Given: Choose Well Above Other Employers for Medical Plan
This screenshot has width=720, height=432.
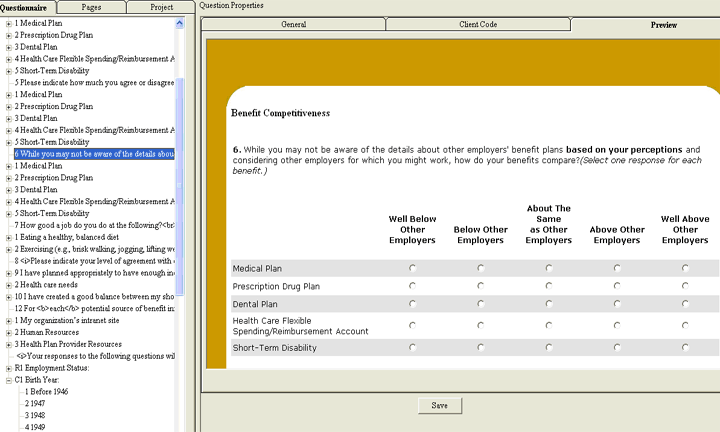Looking at the screenshot, I should tap(685, 268).
